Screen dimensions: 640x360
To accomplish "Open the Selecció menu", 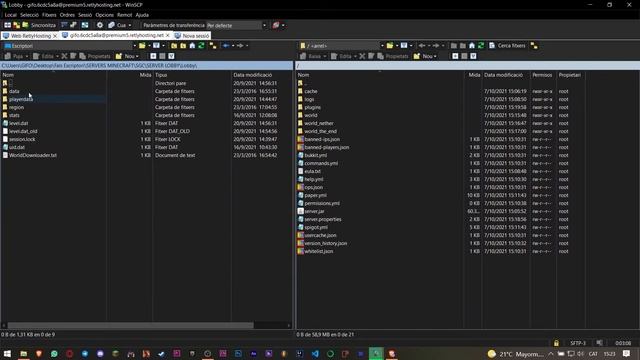I will pos(29,15).
